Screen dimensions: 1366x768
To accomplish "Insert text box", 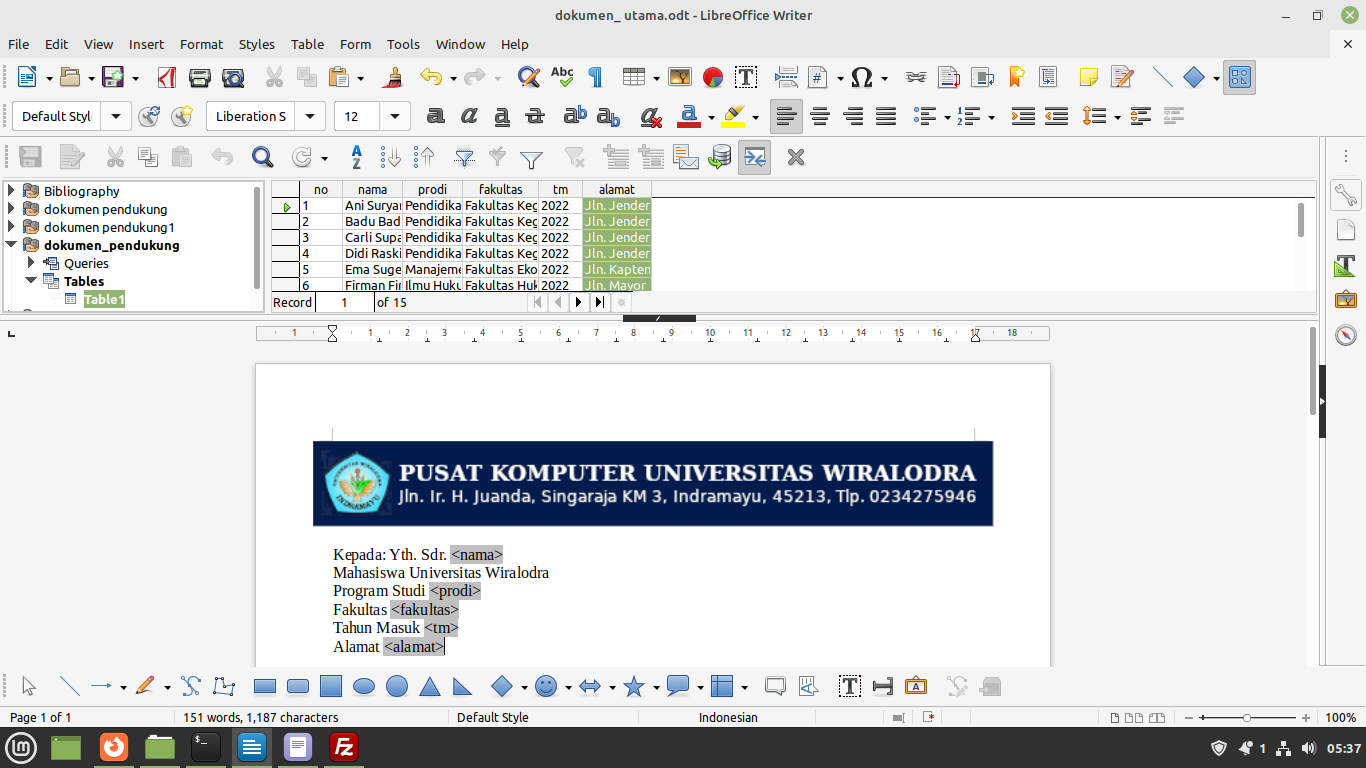I will pyautogui.click(x=746, y=77).
